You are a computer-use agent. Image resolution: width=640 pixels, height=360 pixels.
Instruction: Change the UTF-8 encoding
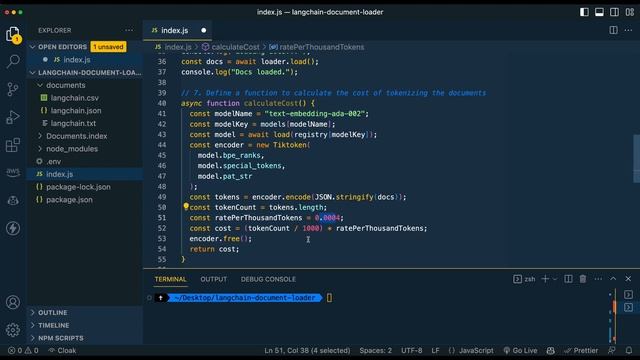[411, 350]
